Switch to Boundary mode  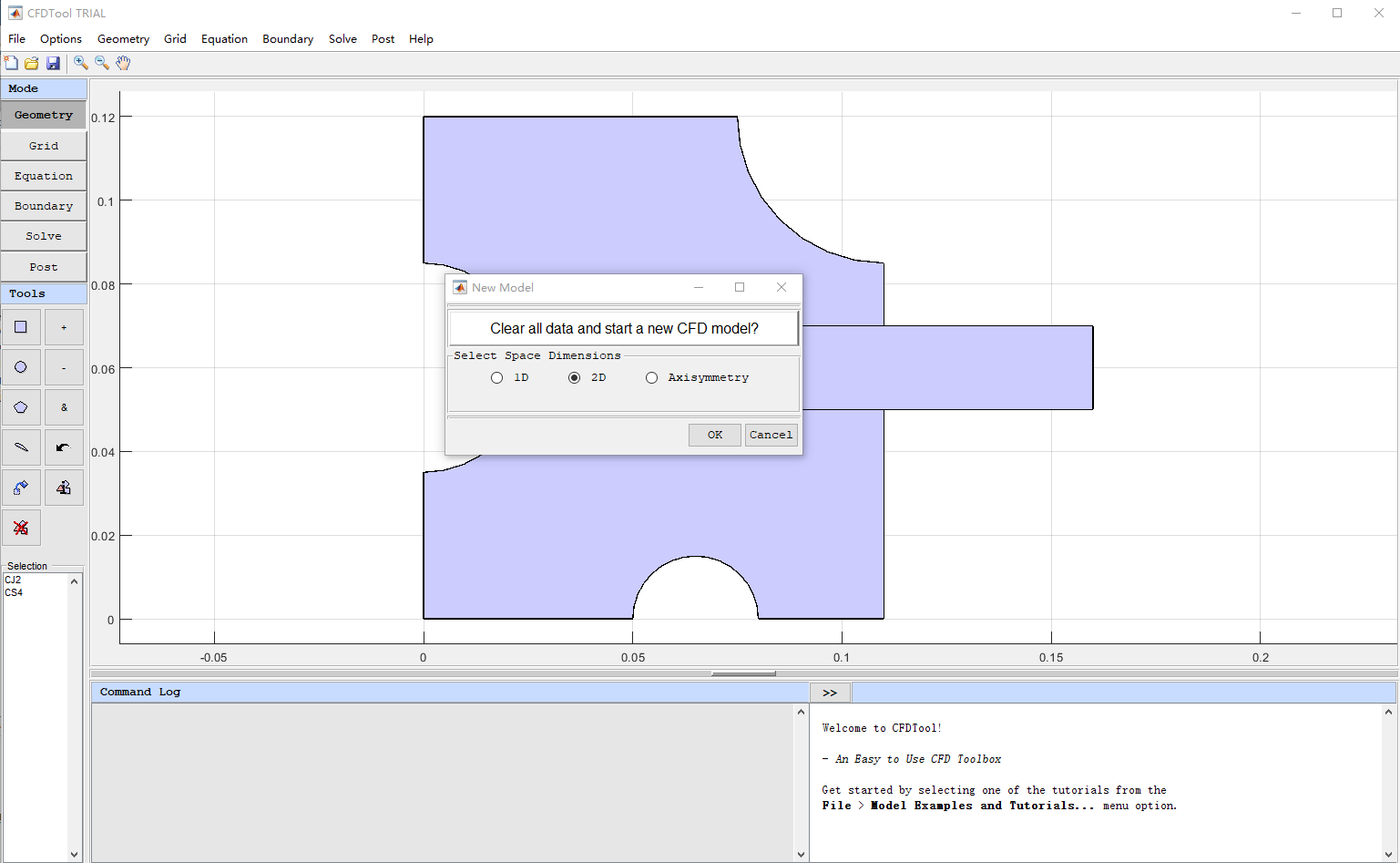[43, 206]
